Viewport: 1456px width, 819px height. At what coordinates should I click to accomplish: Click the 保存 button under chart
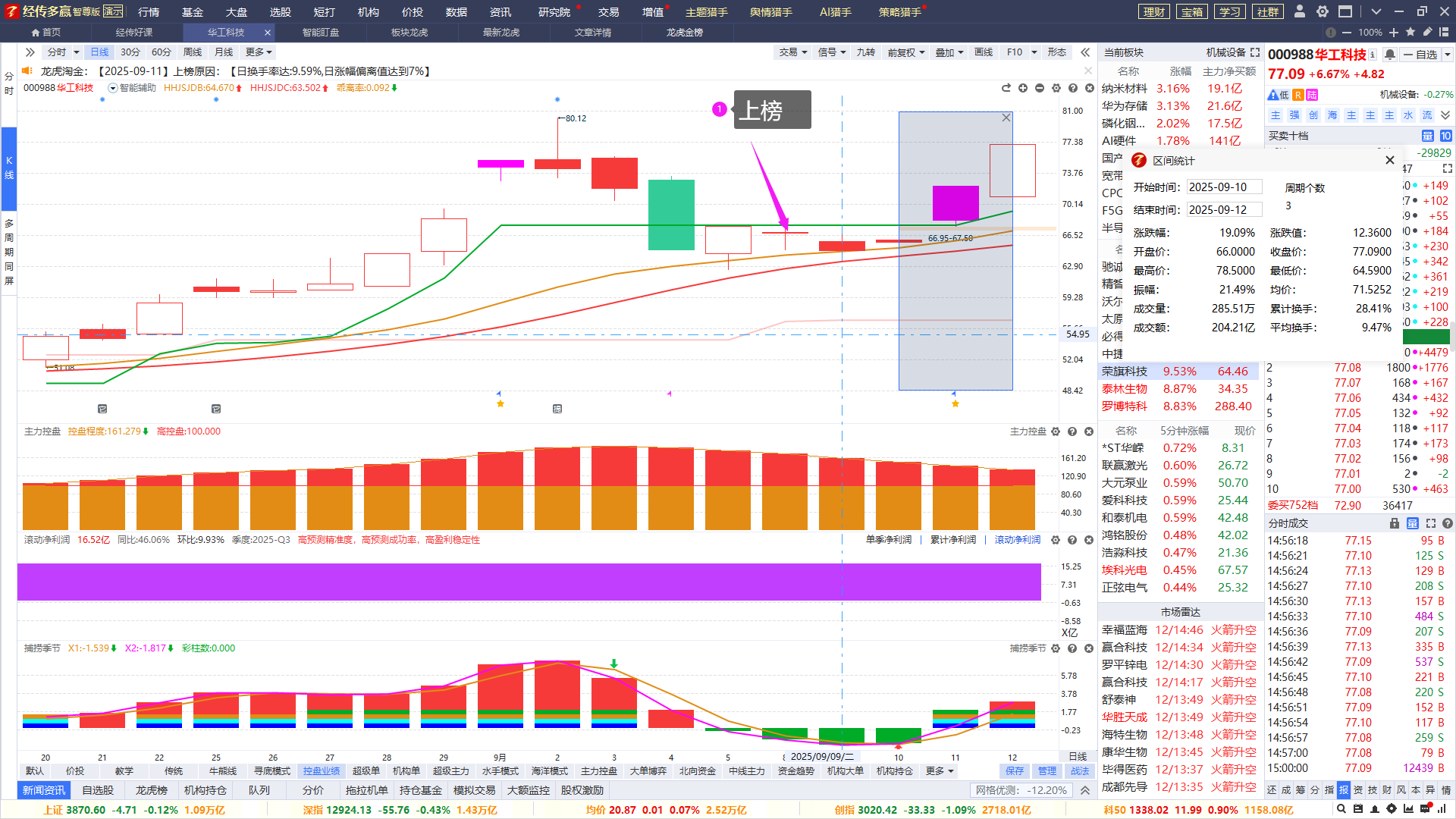click(1014, 770)
